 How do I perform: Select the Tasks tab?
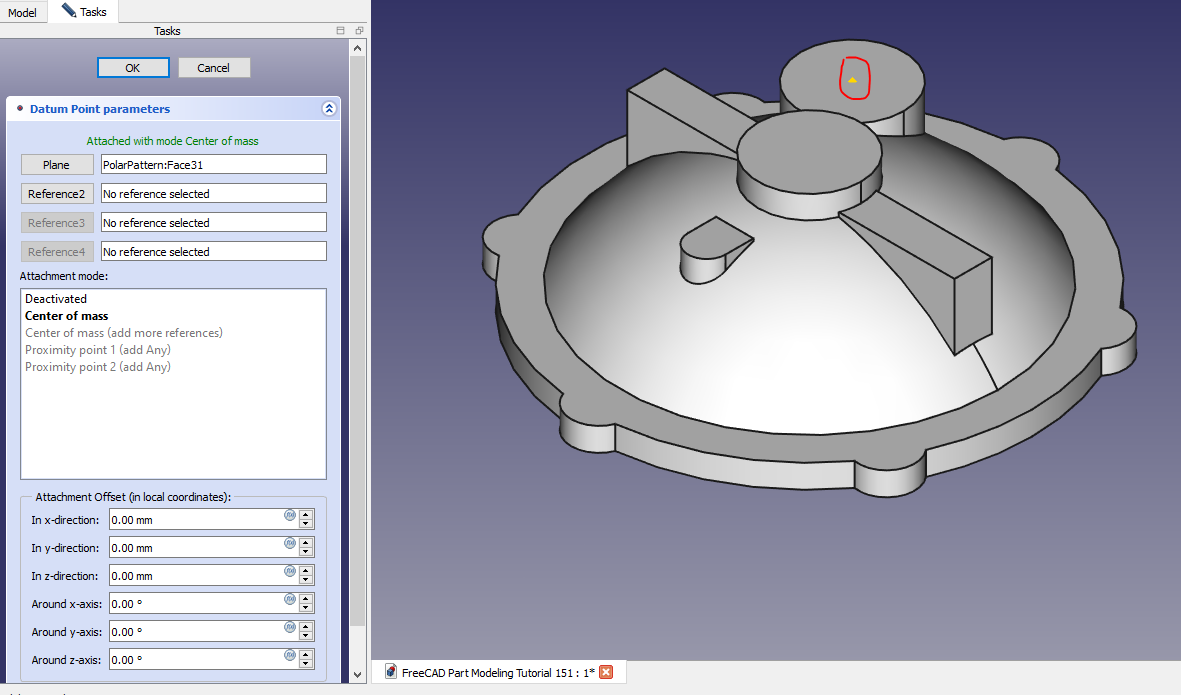(89, 12)
